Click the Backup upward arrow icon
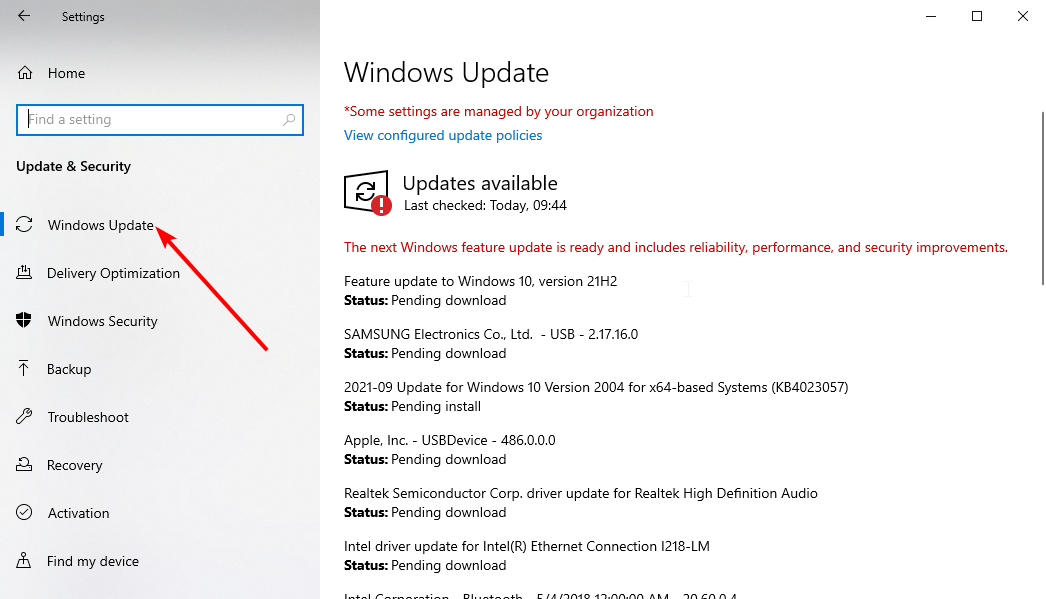This screenshot has width=1046, height=599. point(24,368)
